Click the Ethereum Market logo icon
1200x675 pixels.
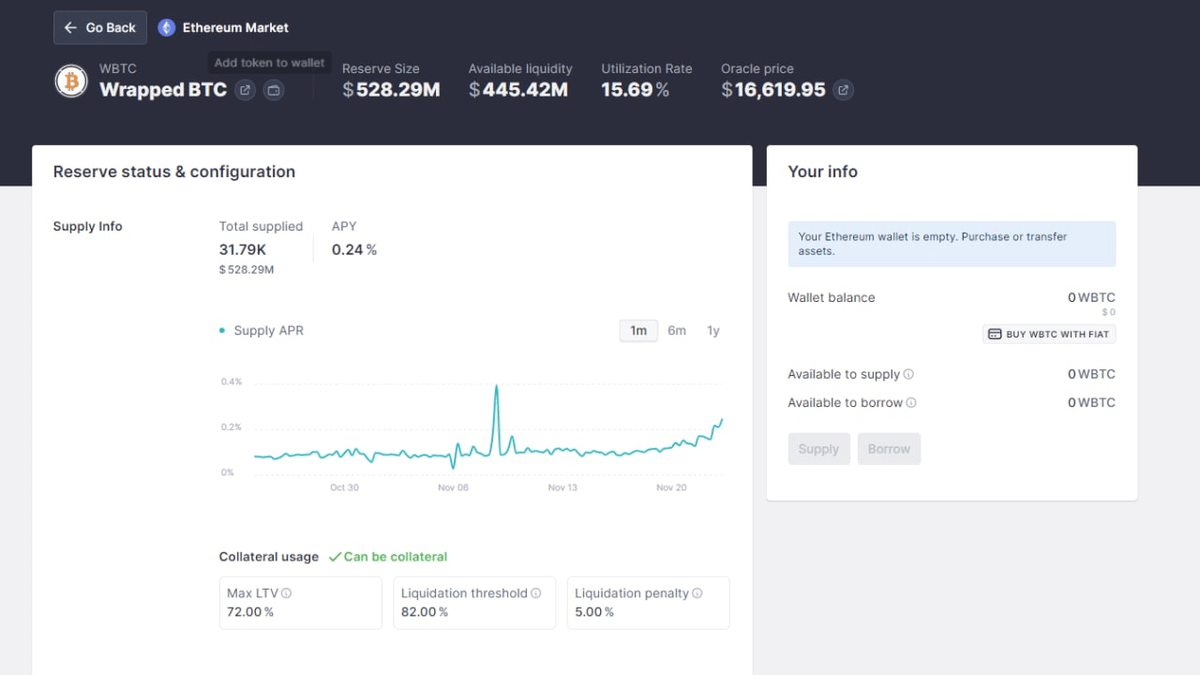pyautogui.click(x=167, y=28)
